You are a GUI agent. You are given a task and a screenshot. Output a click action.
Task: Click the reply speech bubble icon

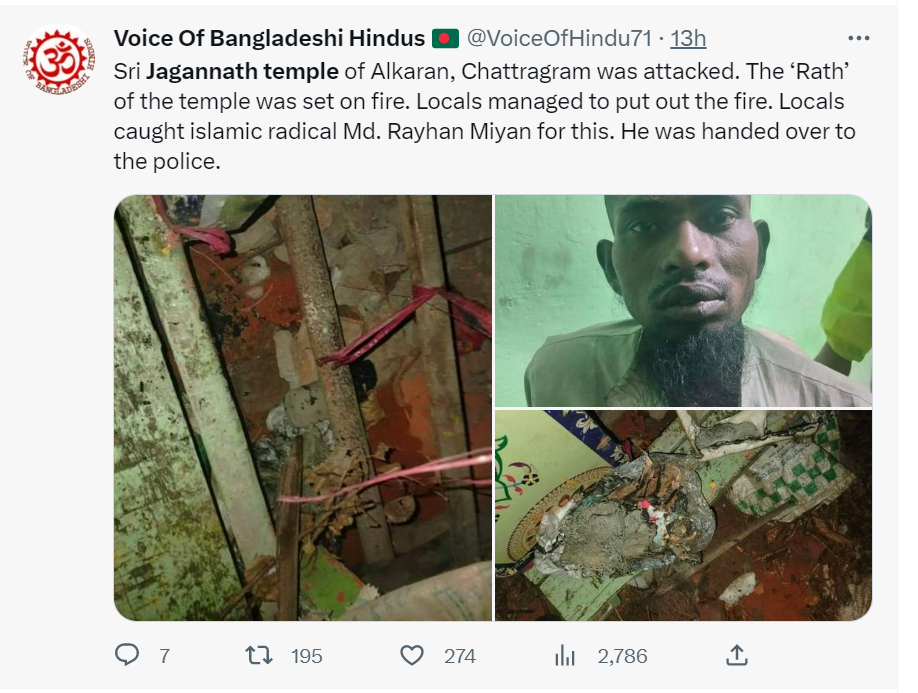[127, 655]
